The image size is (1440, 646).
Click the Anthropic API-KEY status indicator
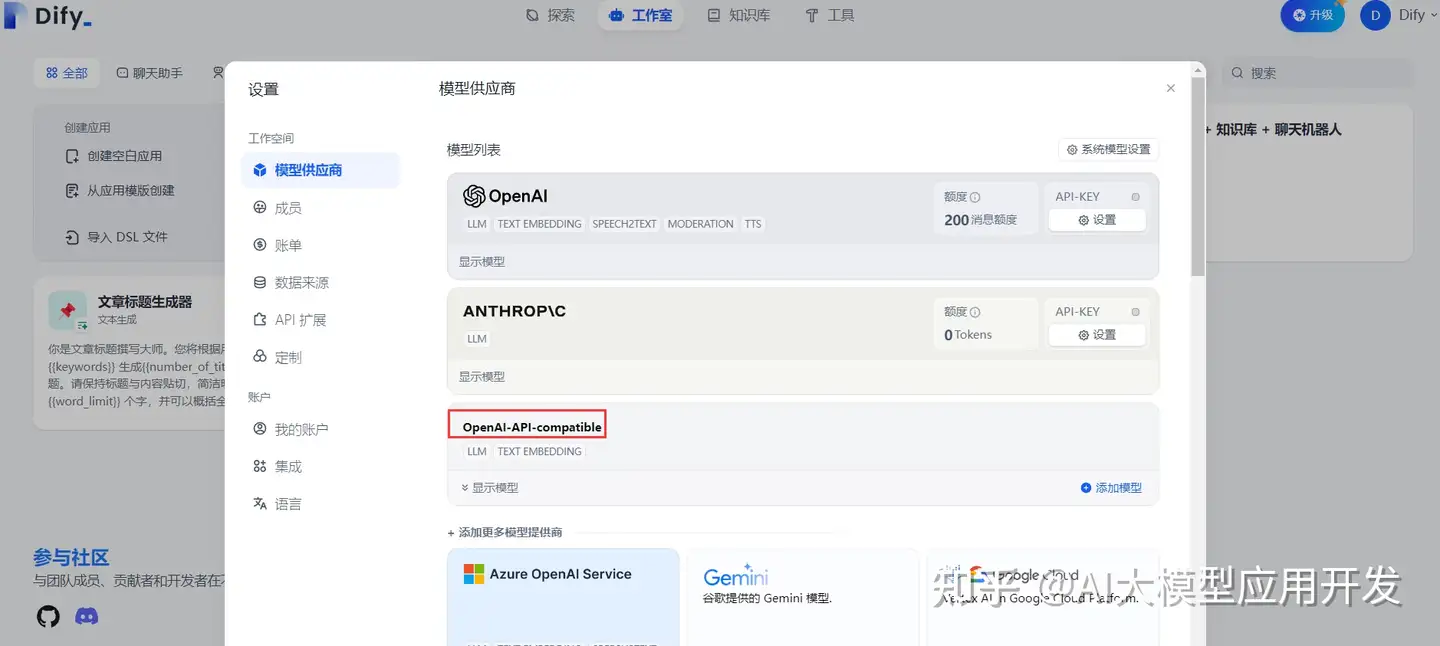tap(1135, 312)
